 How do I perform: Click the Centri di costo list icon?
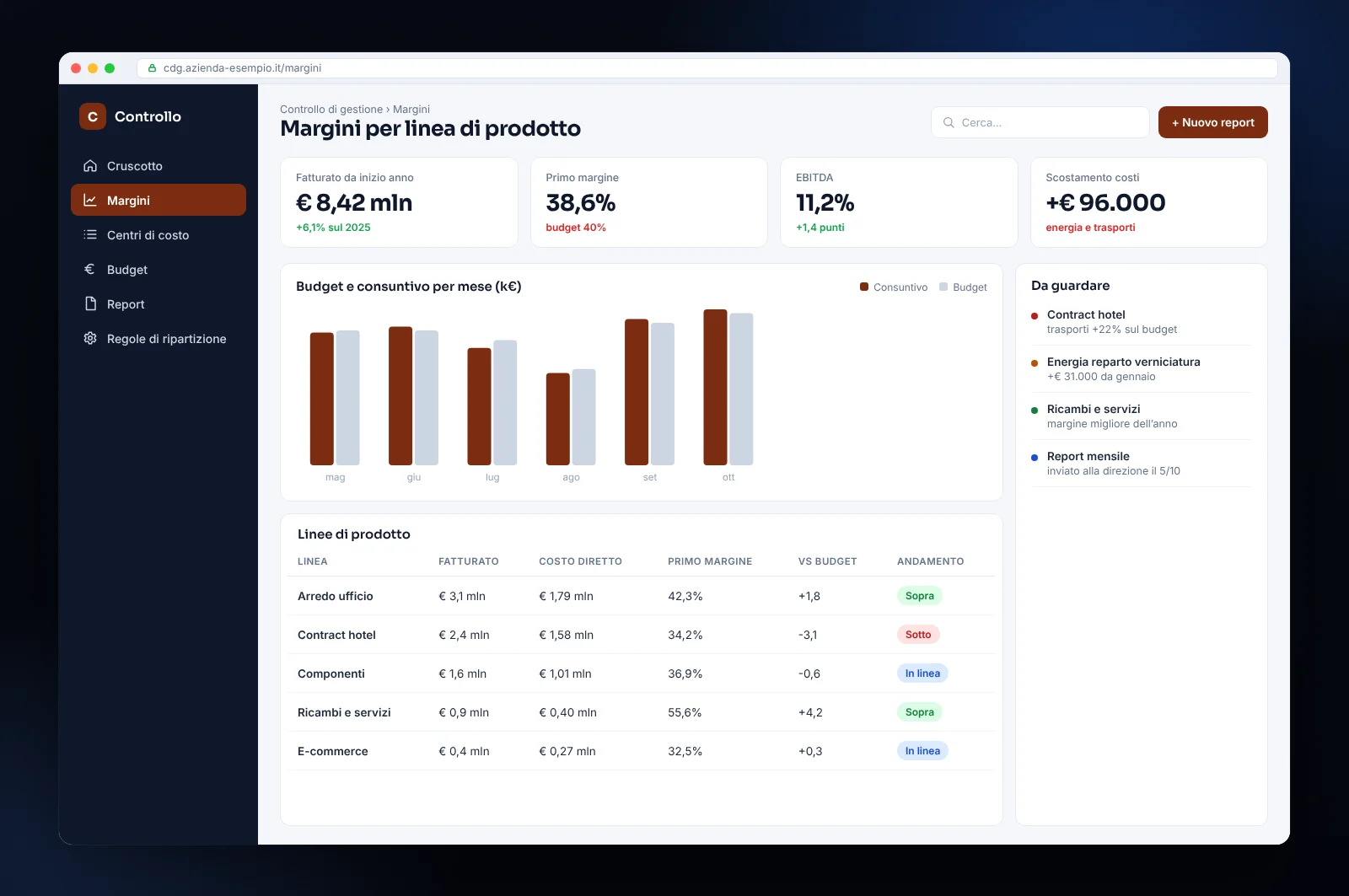pos(90,235)
